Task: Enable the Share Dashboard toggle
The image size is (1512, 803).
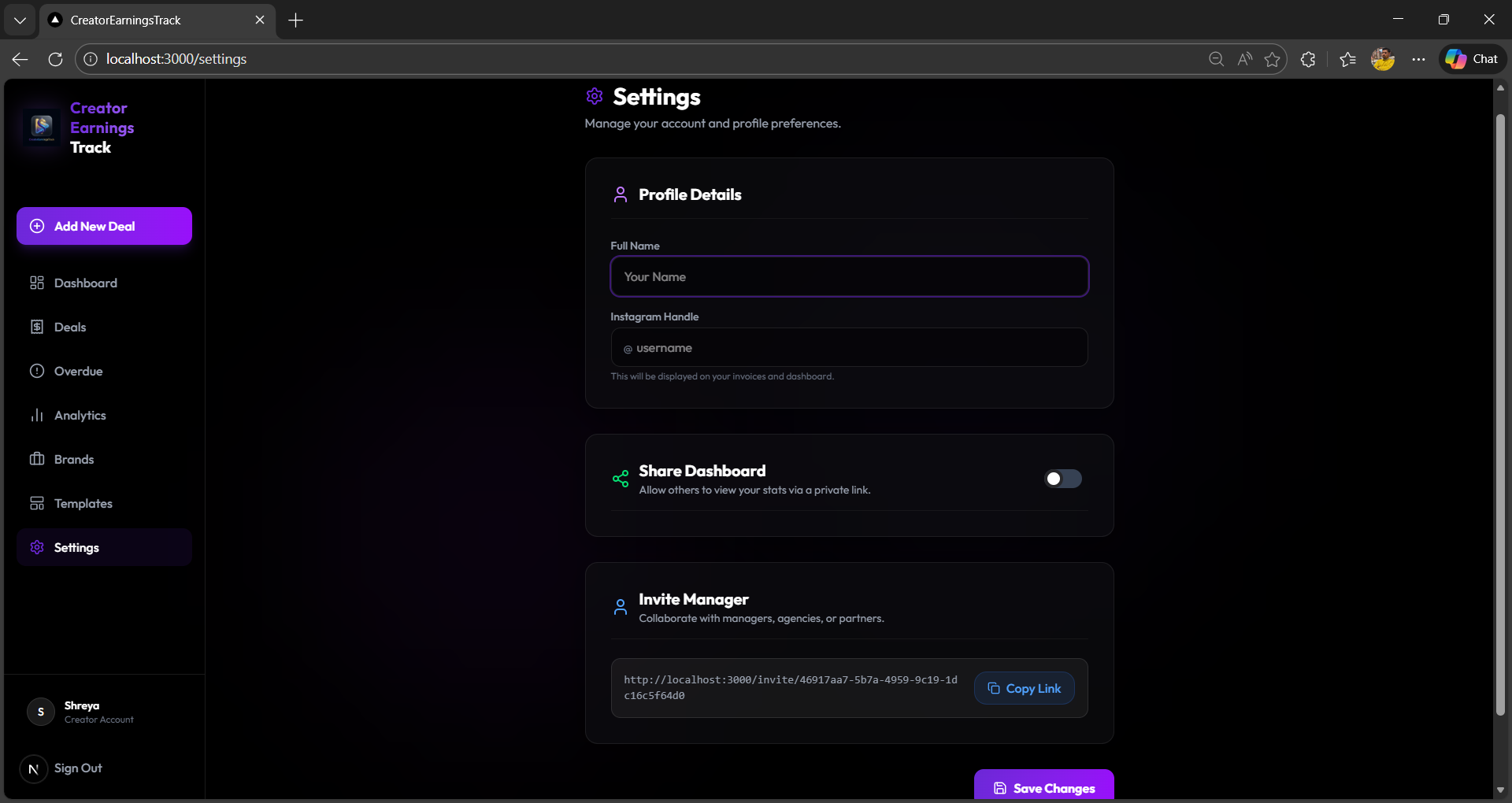Action: point(1063,479)
